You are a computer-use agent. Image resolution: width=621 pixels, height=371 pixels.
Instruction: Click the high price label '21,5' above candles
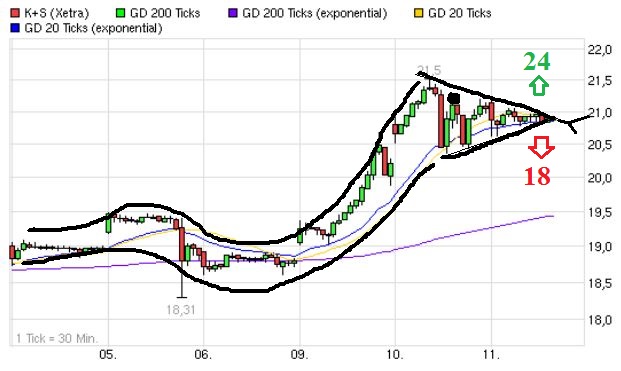click(x=429, y=70)
